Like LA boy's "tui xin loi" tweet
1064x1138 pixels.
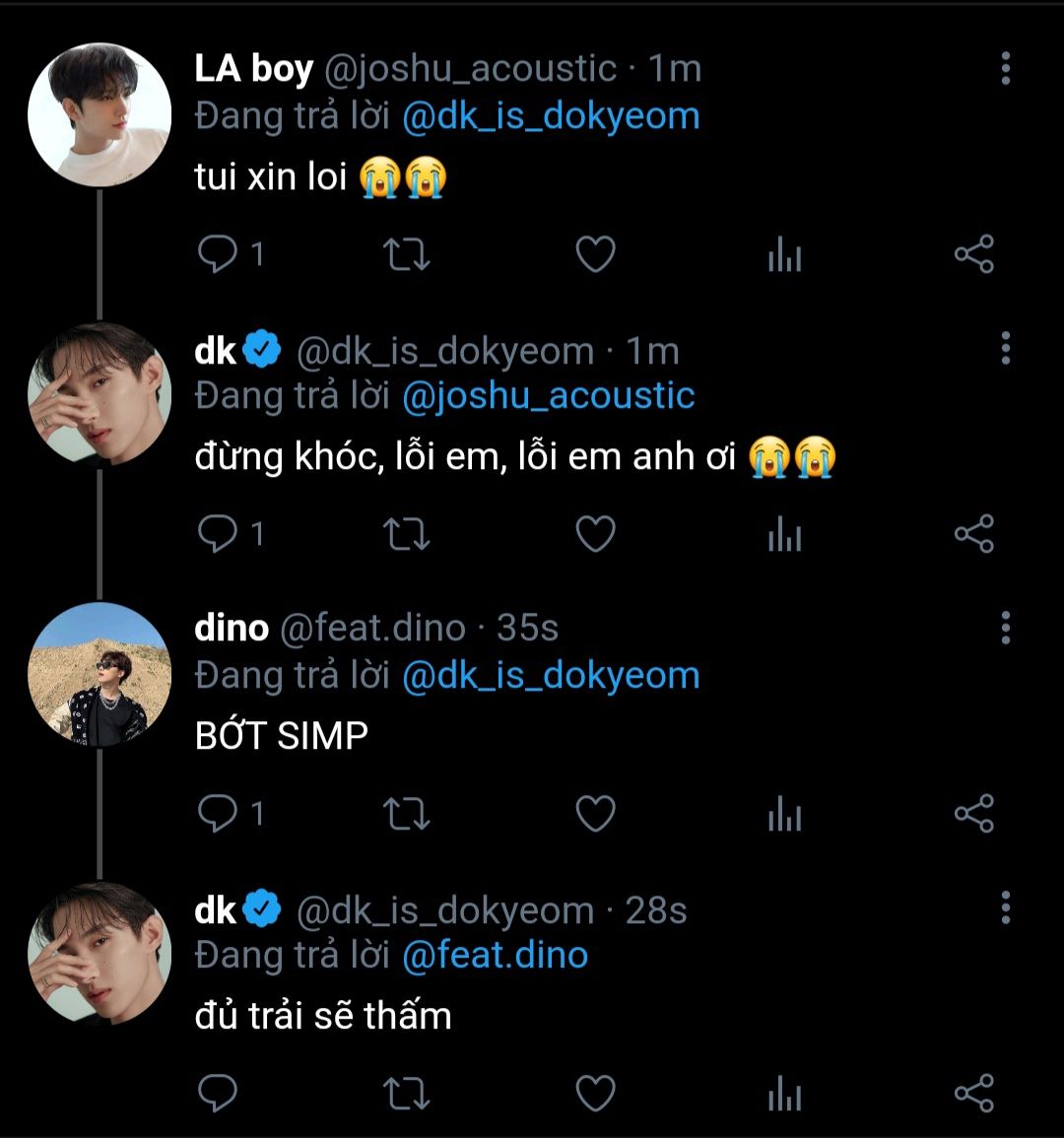point(595,254)
